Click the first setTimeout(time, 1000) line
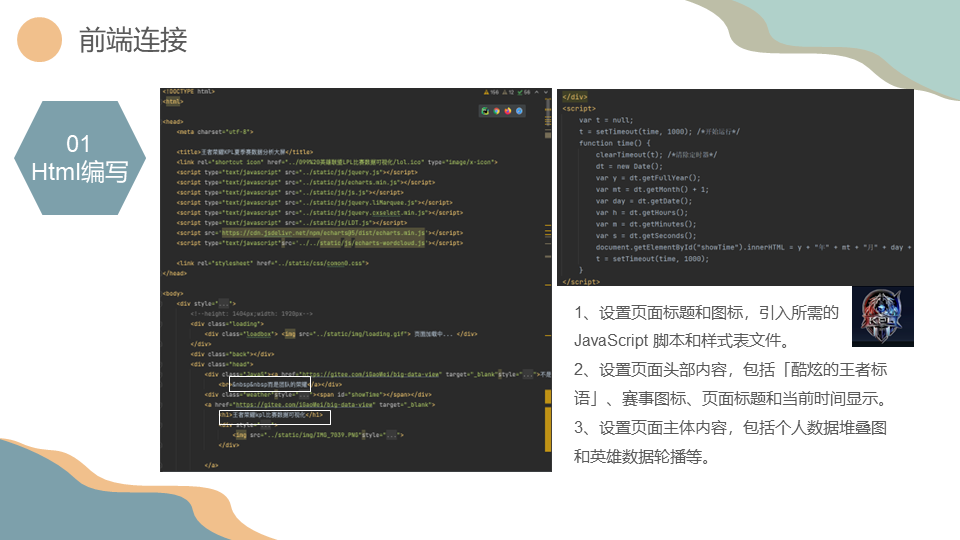 pyautogui.click(x=659, y=132)
